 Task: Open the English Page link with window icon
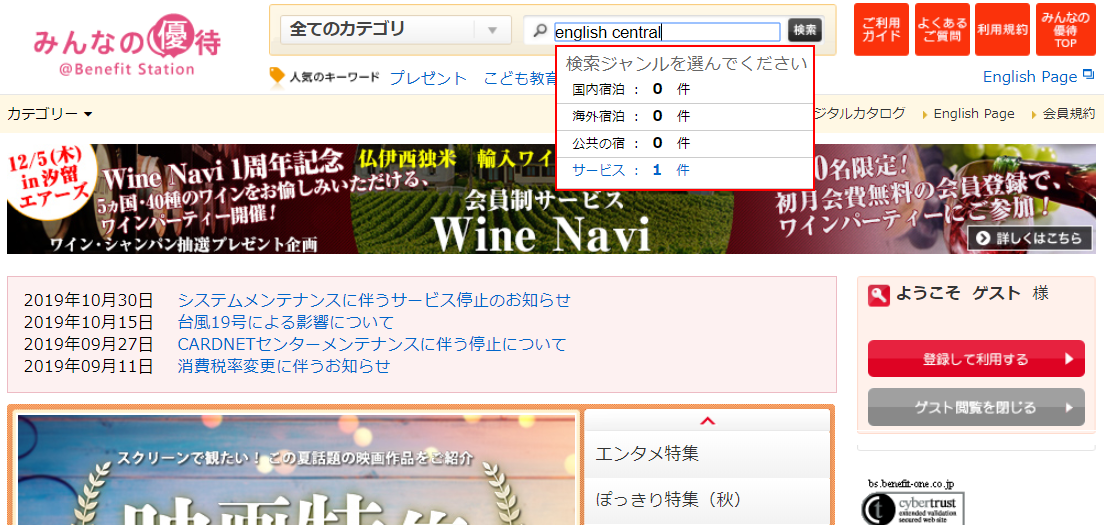[x=1039, y=77]
